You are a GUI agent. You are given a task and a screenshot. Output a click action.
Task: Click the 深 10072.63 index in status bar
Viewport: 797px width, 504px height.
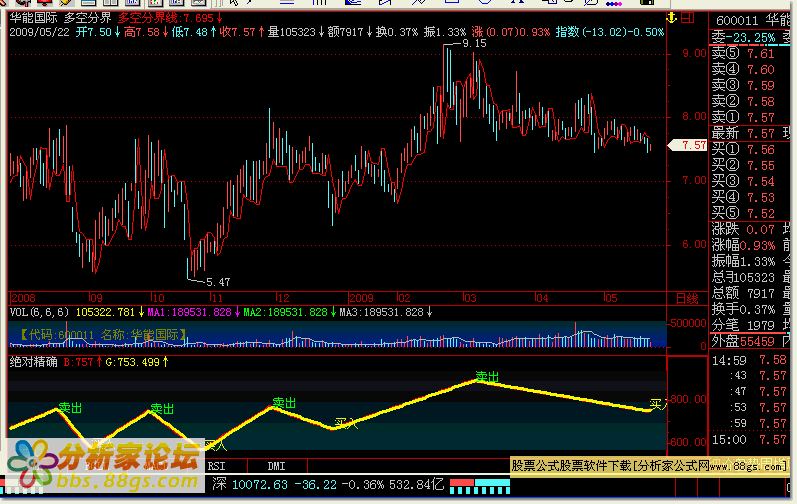click(250, 484)
